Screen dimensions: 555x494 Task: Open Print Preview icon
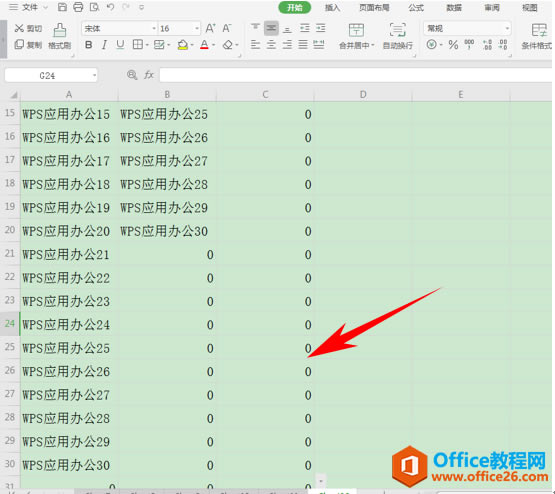94,7
